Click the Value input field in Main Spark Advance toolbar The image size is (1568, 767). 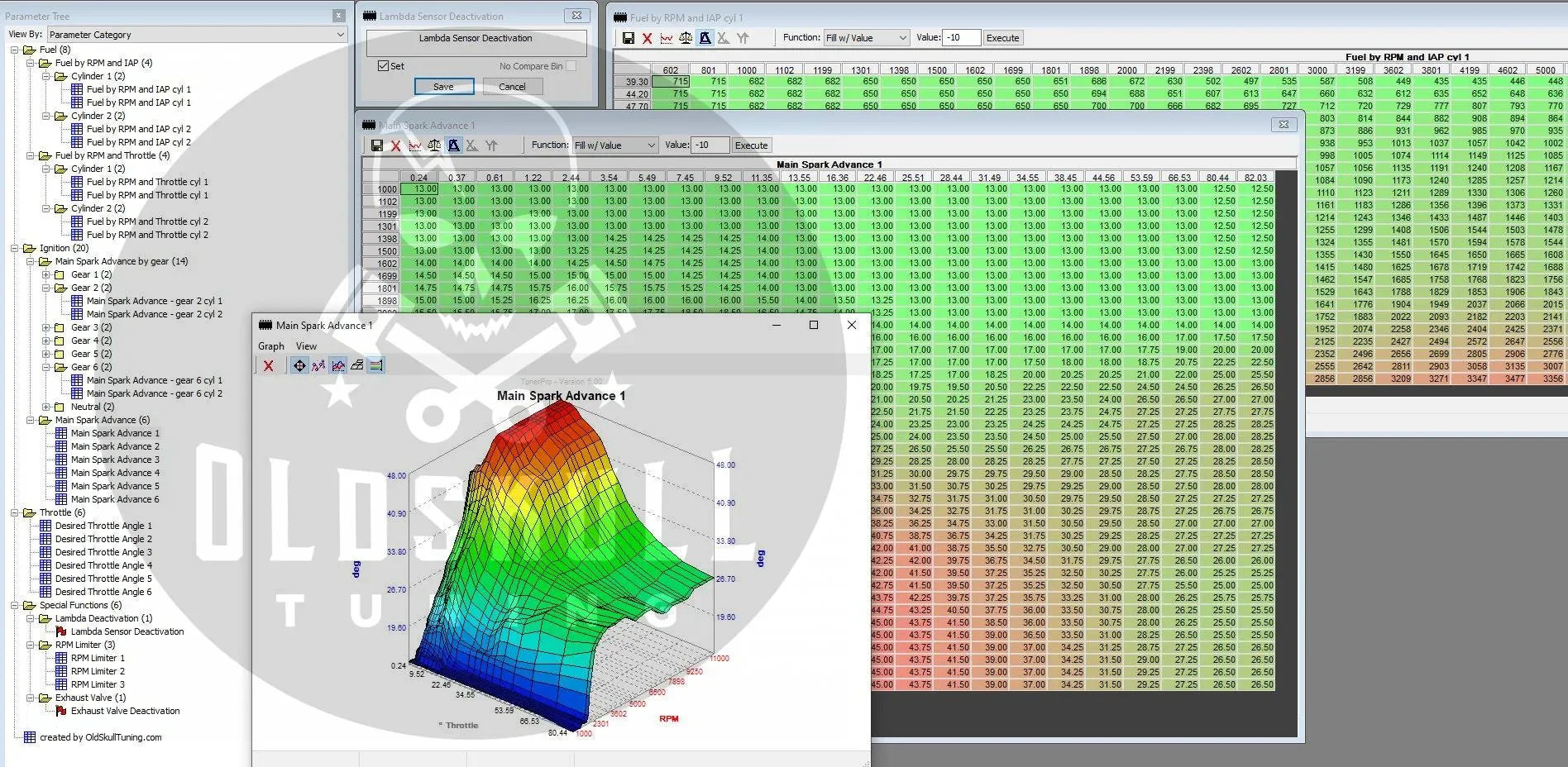pos(710,145)
